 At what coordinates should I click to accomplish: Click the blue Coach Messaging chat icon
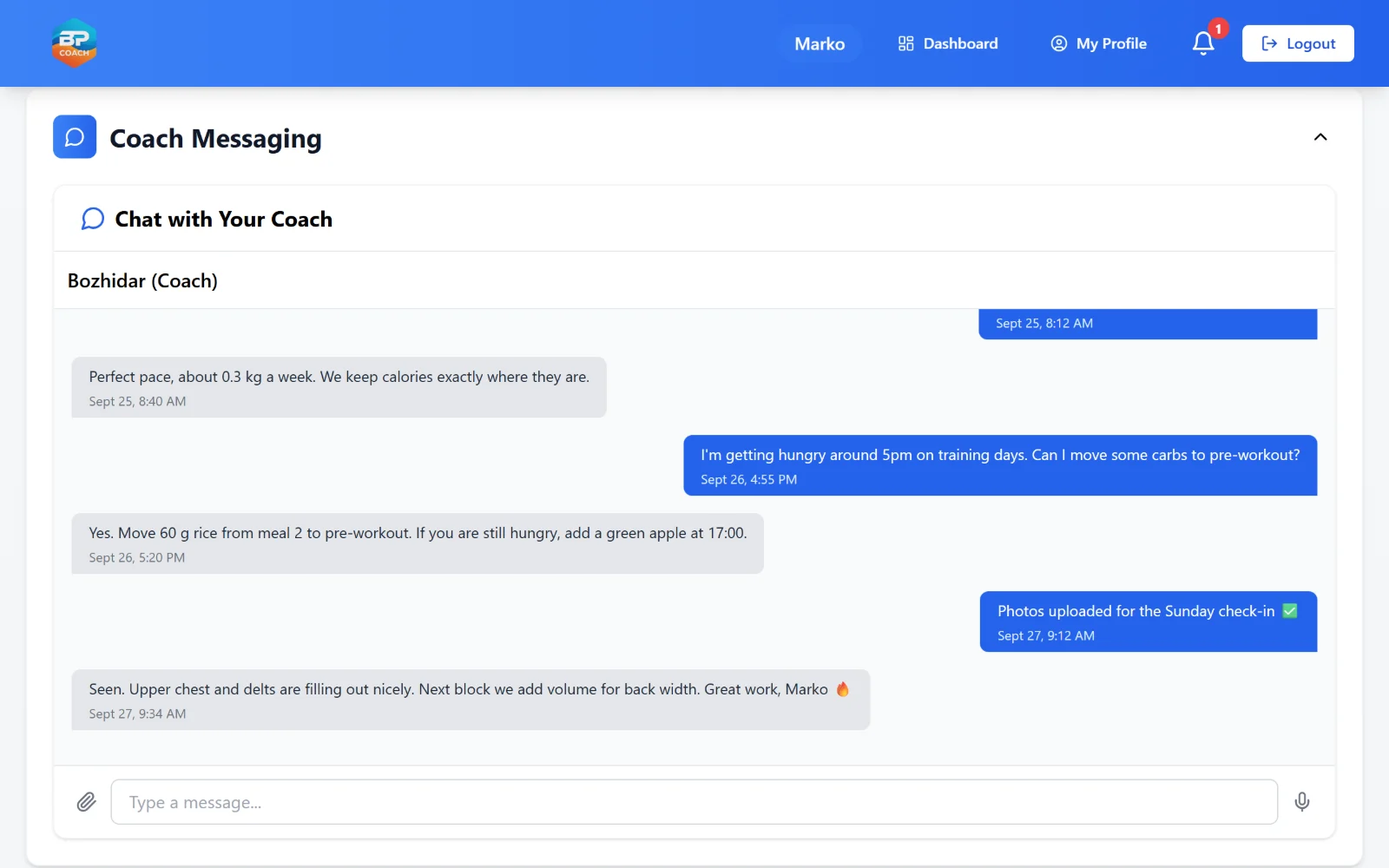tap(75, 137)
